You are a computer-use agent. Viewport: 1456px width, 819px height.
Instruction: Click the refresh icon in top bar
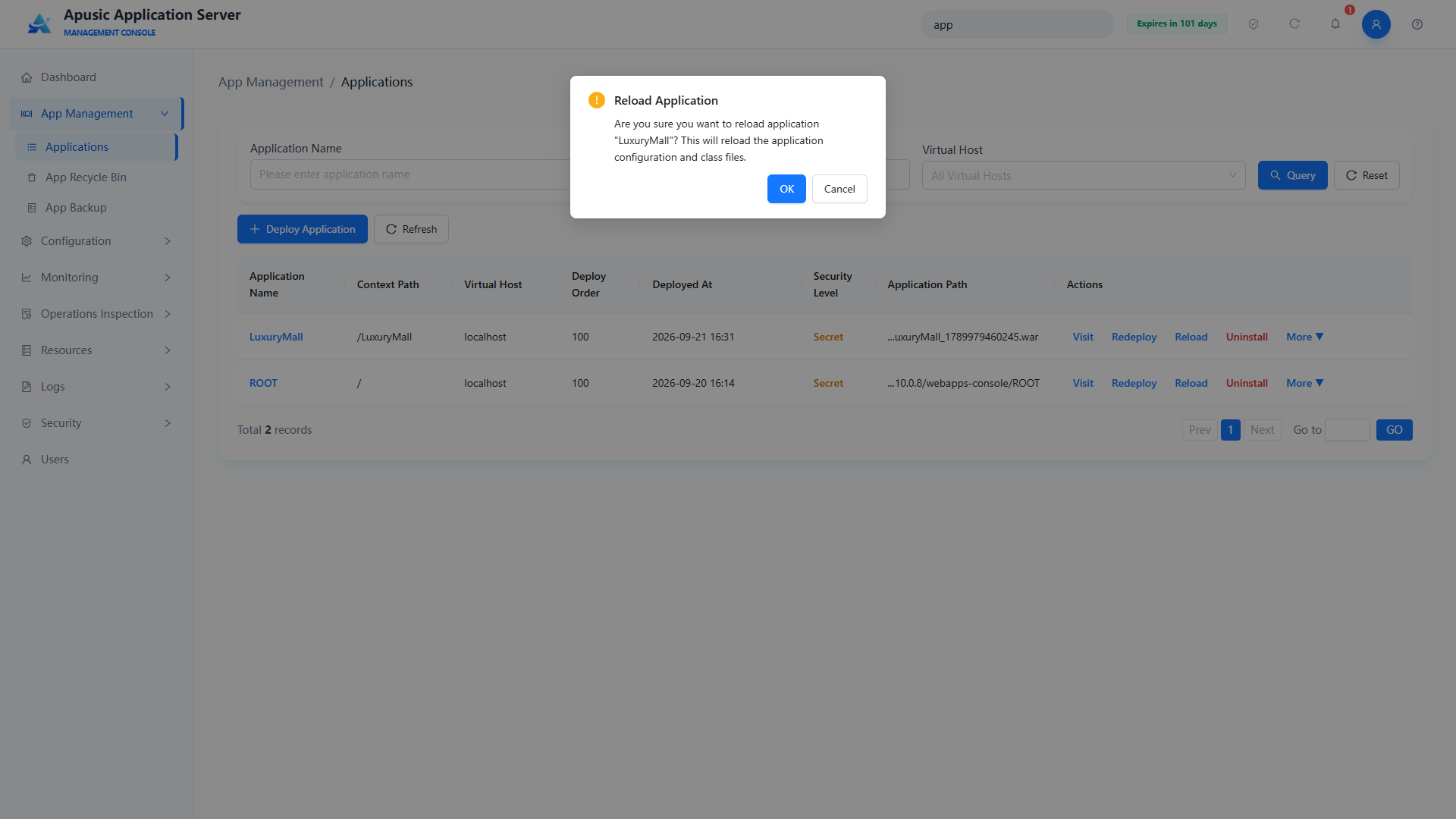(x=1294, y=24)
